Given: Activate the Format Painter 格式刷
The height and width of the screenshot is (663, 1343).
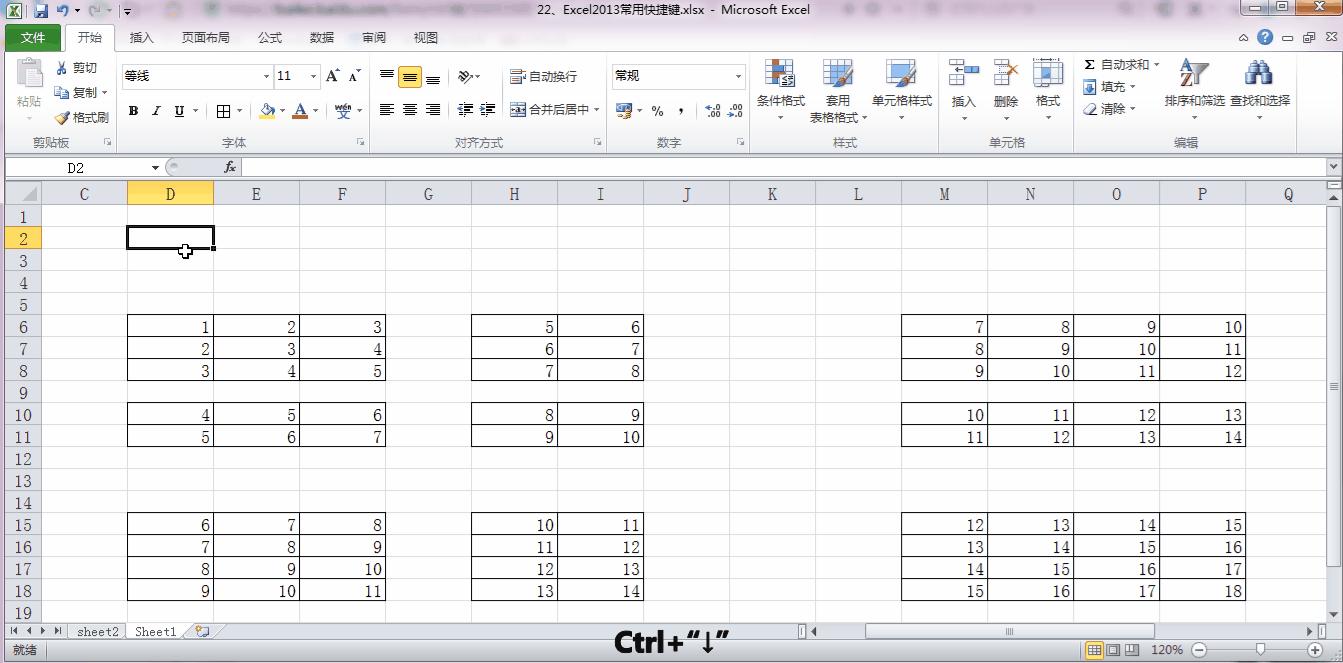Looking at the screenshot, I should click(81, 117).
